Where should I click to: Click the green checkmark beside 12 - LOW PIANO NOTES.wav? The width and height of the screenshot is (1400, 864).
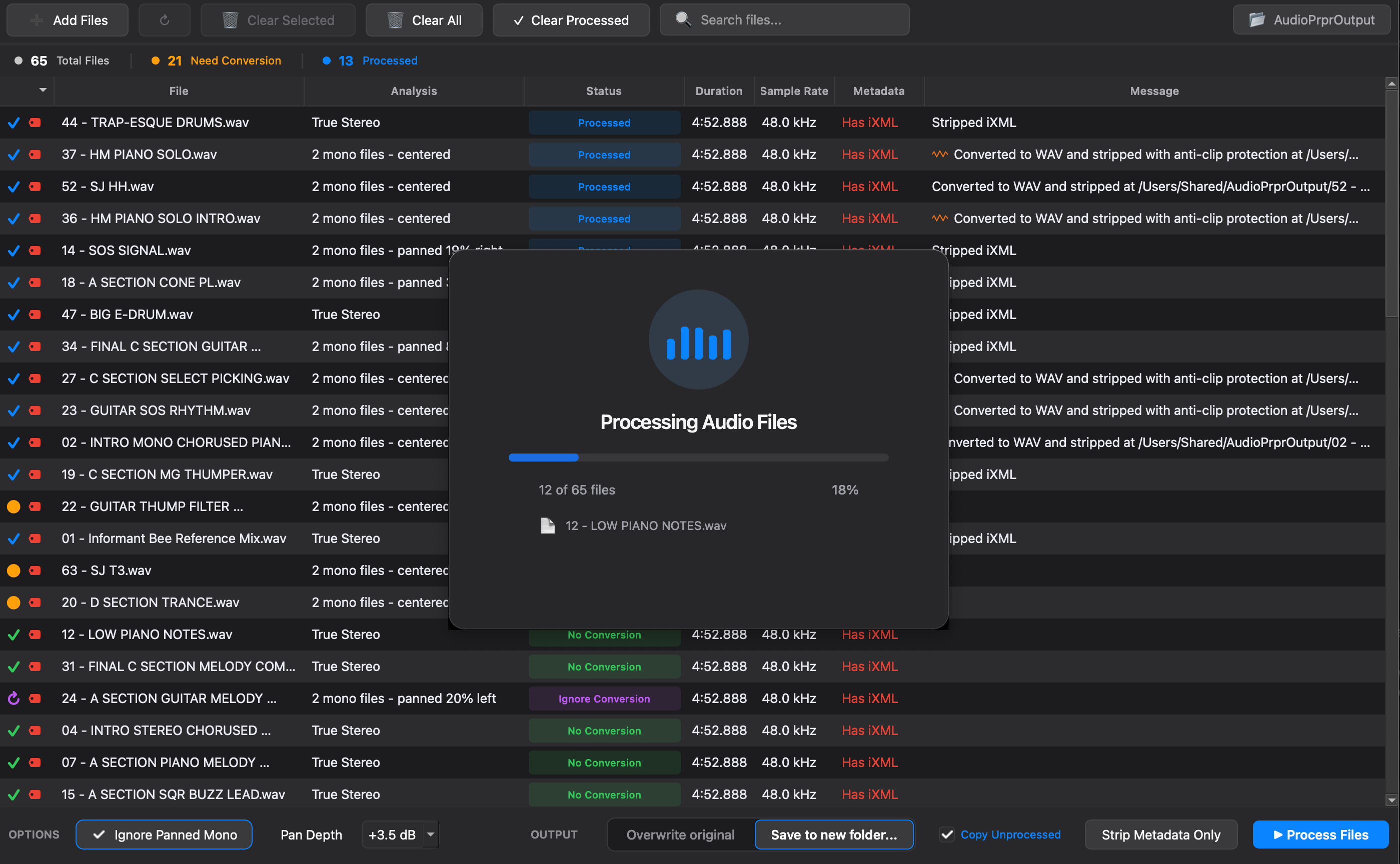[x=15, y=634]
